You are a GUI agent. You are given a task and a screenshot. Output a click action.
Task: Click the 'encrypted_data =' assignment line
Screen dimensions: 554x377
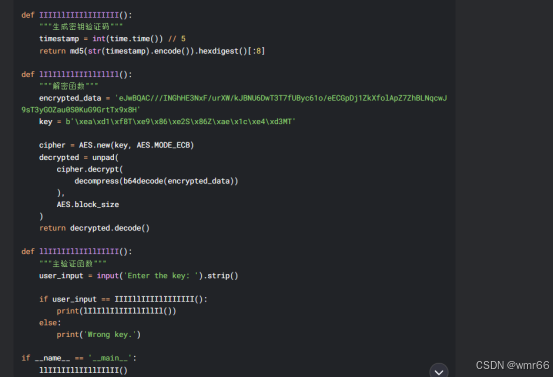coord(243,98)
